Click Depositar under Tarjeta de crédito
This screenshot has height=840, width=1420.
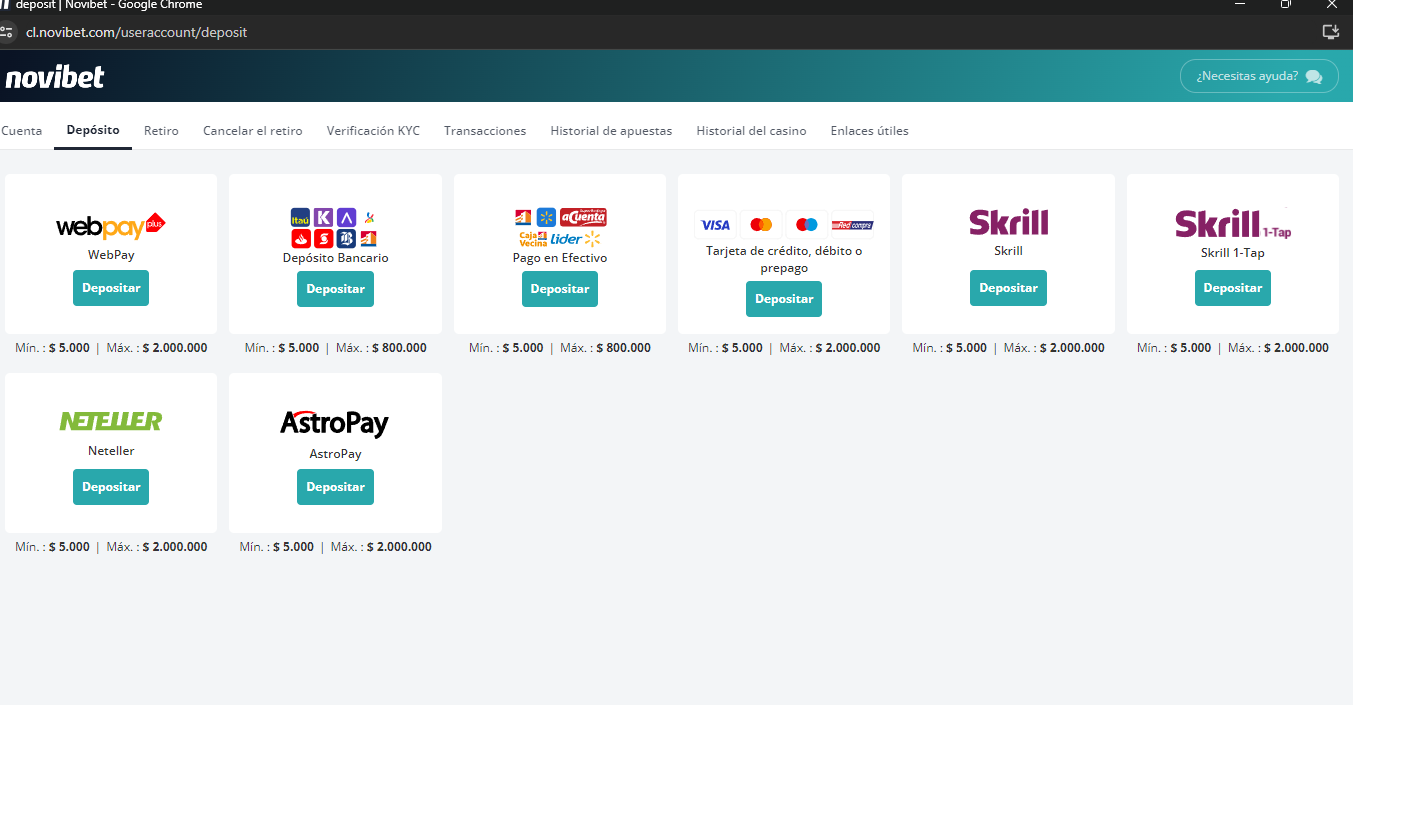pyautogui.click(x=784, y=299)
